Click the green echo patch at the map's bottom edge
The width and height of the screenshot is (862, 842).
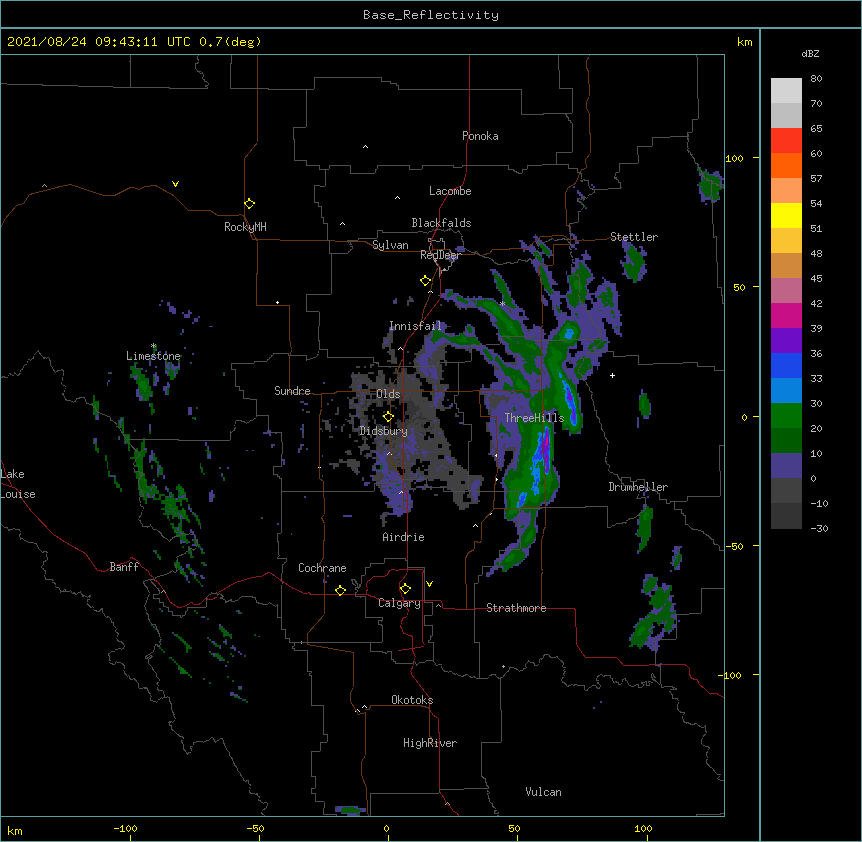[x=351, y=810]
